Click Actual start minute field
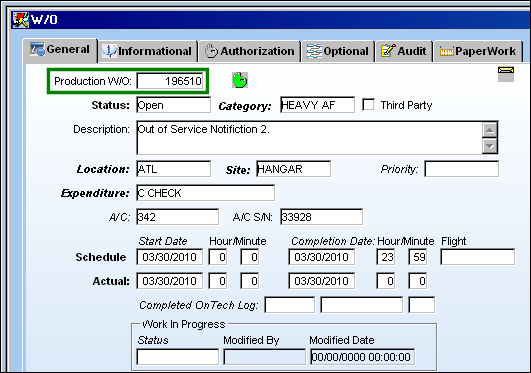The image size is (531, 373). point(250,281)
